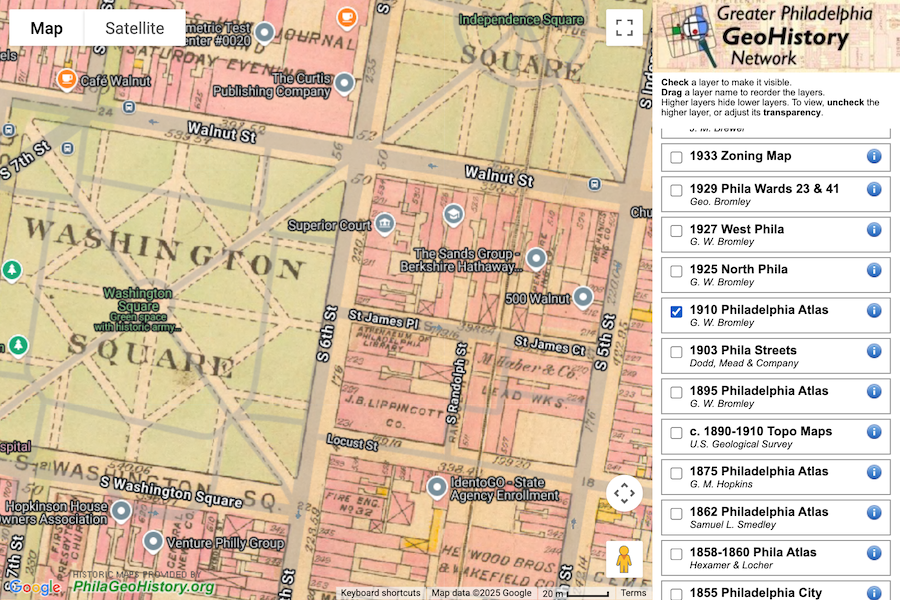Switch to Satellite map type
This screenshot has height=600, width=900.
point(134,28)
